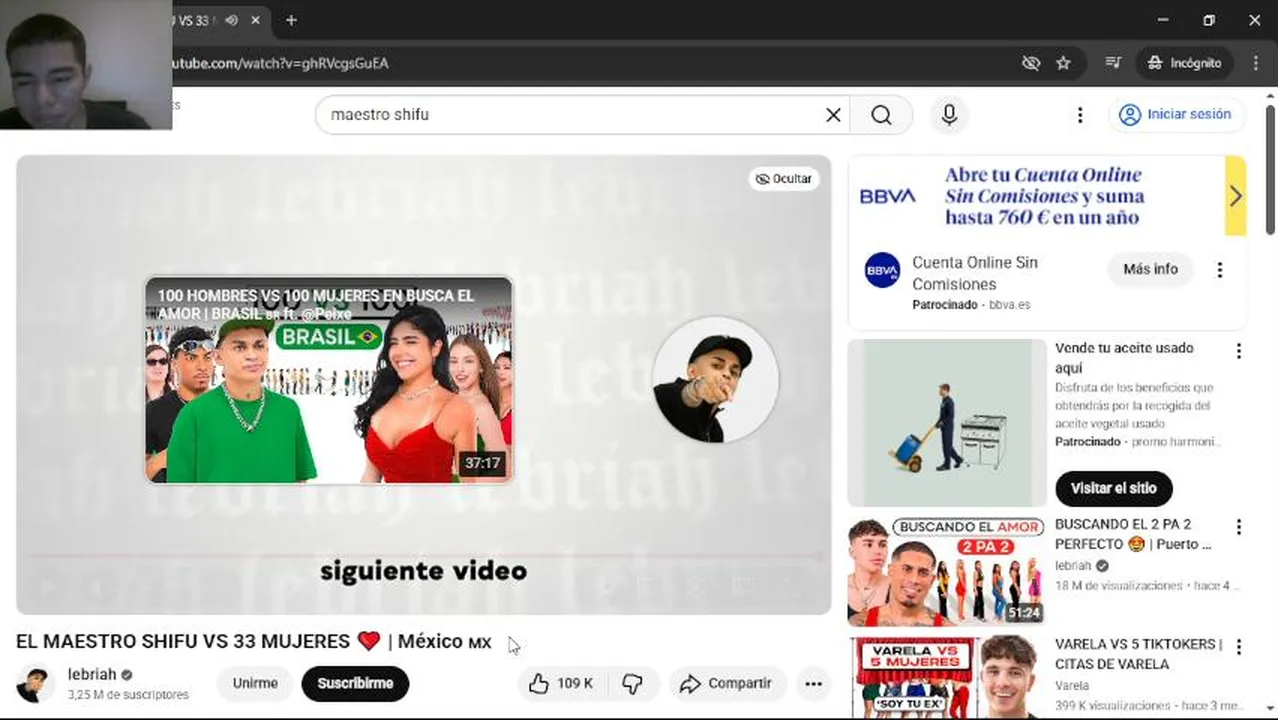Click Más info on BBVA ad
Screen dimensions: 1278x720
(x=1150, y=270)
